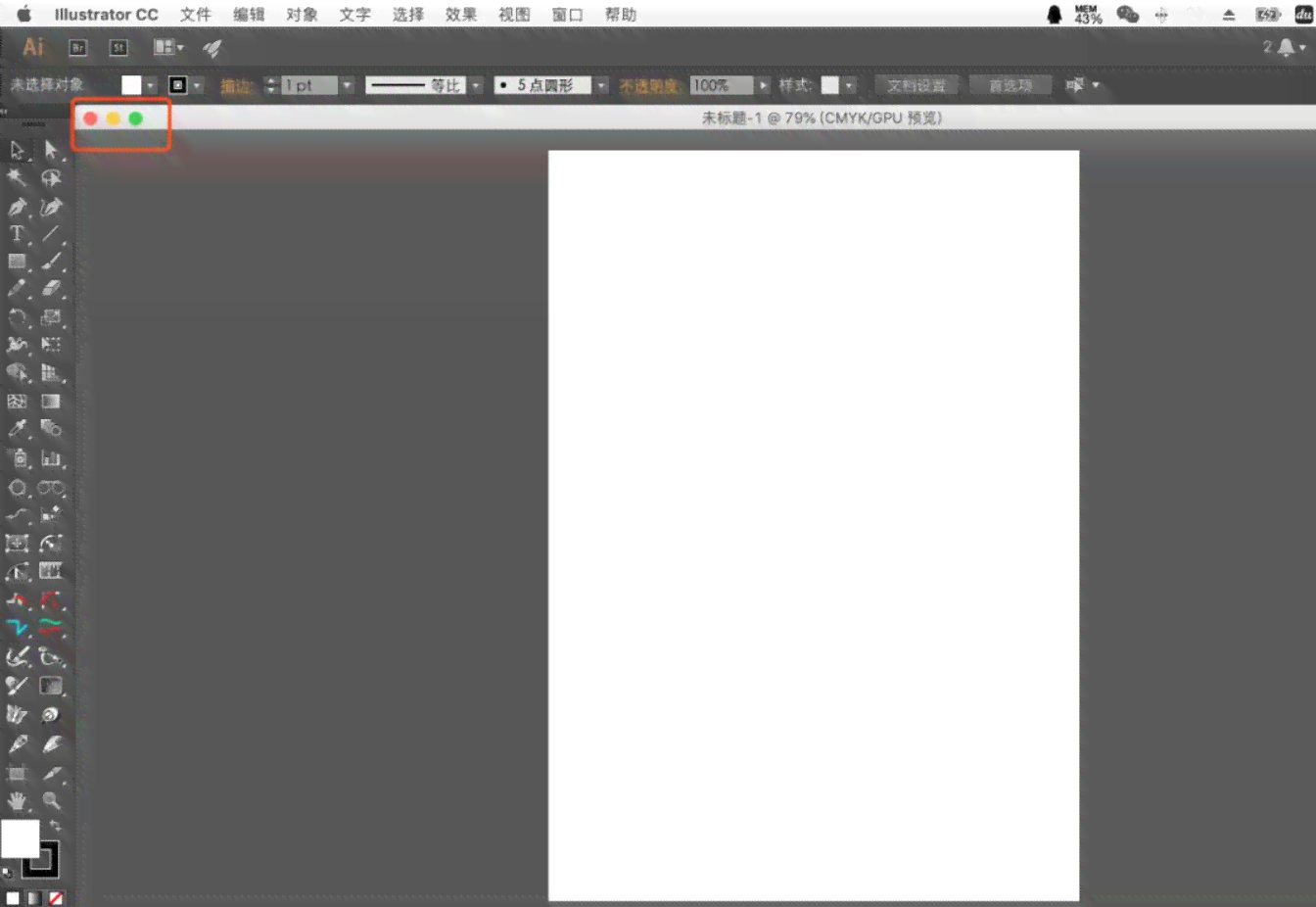Select the Pen tool
Image resolution: width=1316 pixels, height=907 pixels.
[x=18, y=207]
